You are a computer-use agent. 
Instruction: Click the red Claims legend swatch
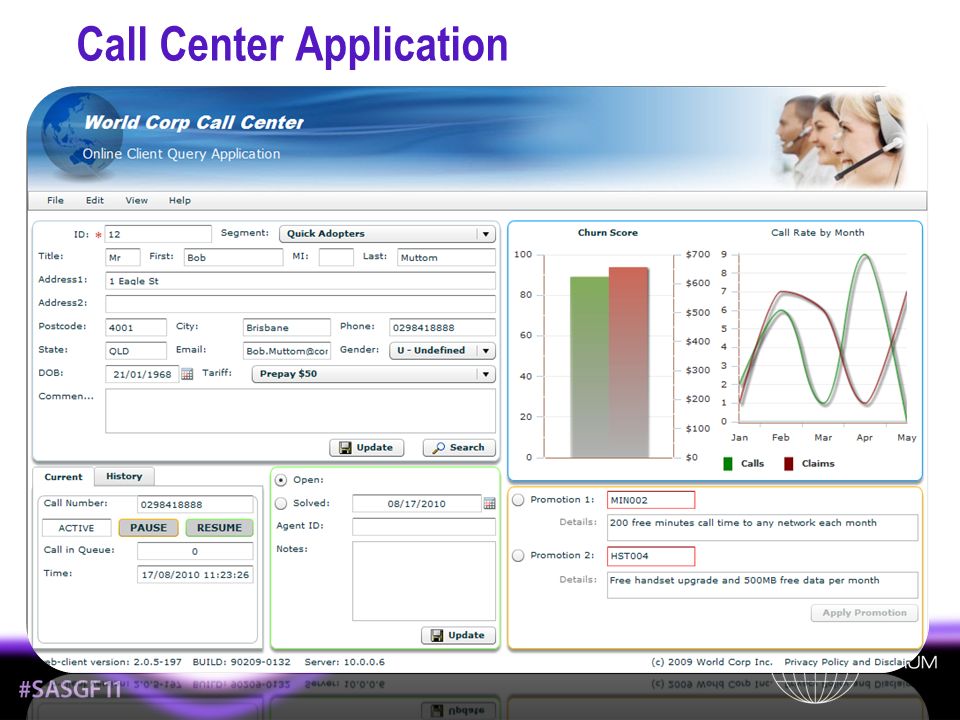pyautogui.click(x=789, y=464)
